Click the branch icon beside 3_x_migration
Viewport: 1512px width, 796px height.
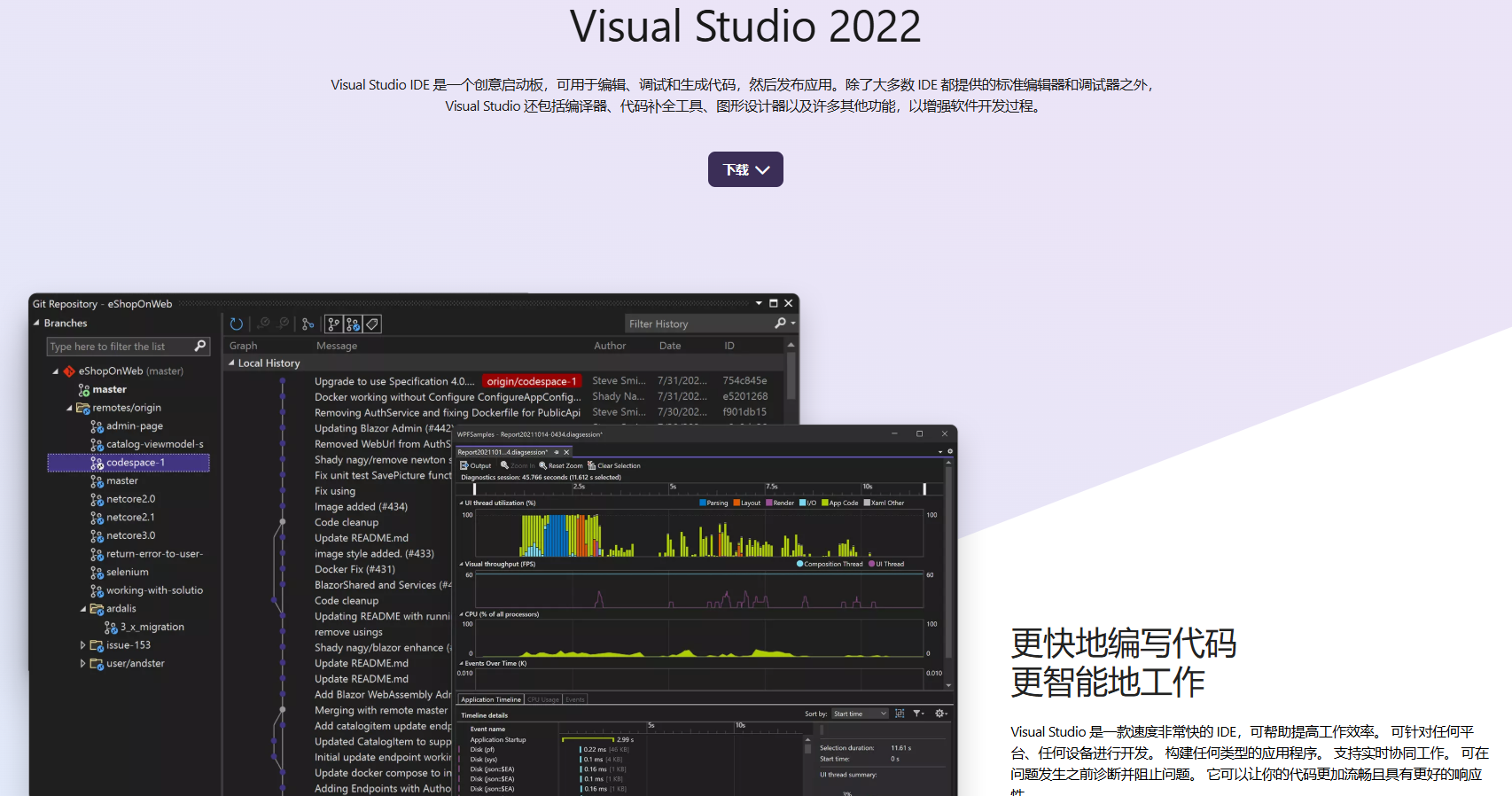(111, 628)
